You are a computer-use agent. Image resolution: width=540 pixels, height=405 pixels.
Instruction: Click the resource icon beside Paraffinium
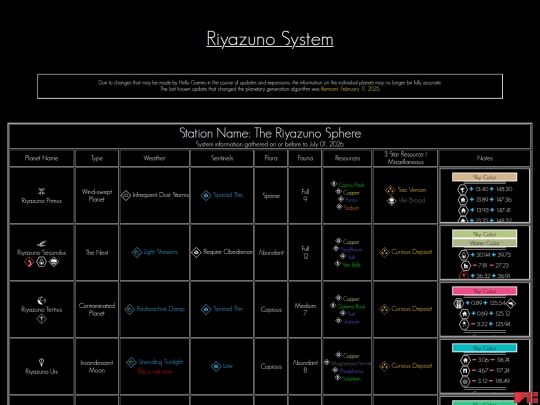tap(336, 249)
